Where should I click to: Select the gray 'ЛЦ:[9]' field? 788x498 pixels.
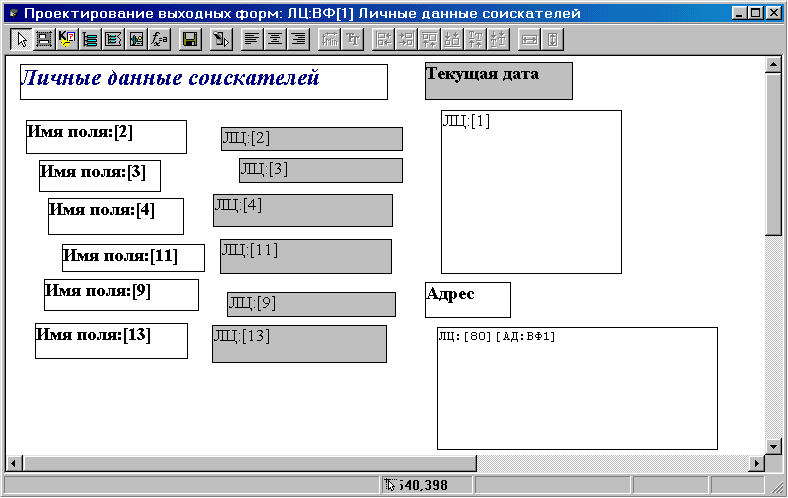coord(311,305)
